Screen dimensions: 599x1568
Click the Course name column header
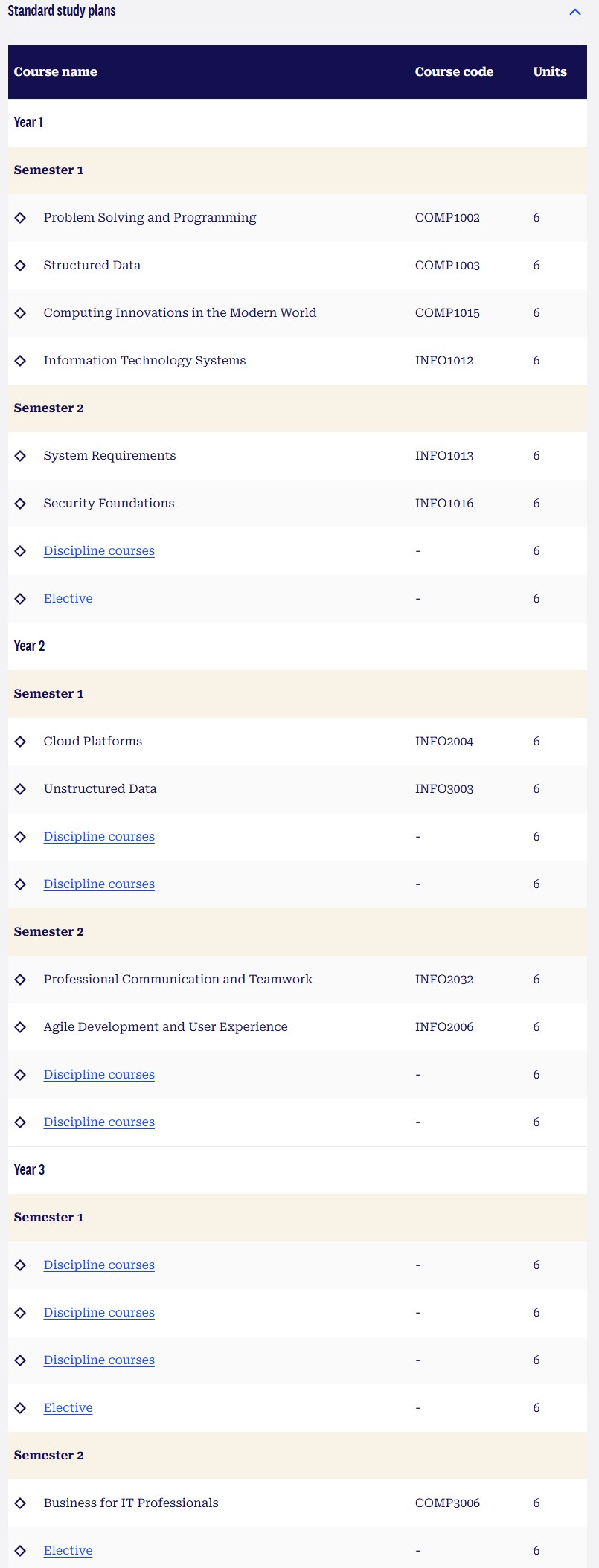click(56, 72)
